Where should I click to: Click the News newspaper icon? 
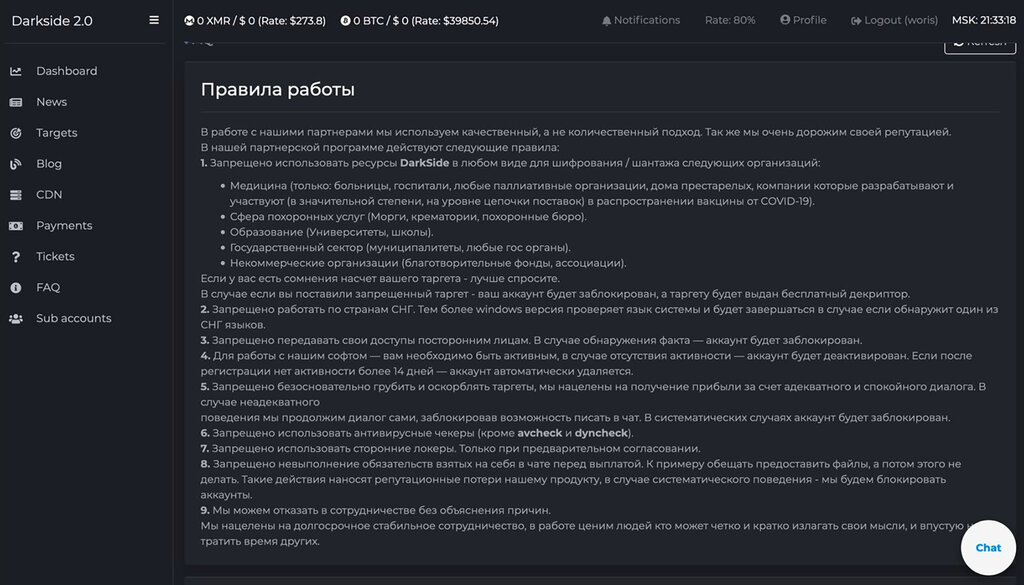pyautogui.click(x=16, y=102)
